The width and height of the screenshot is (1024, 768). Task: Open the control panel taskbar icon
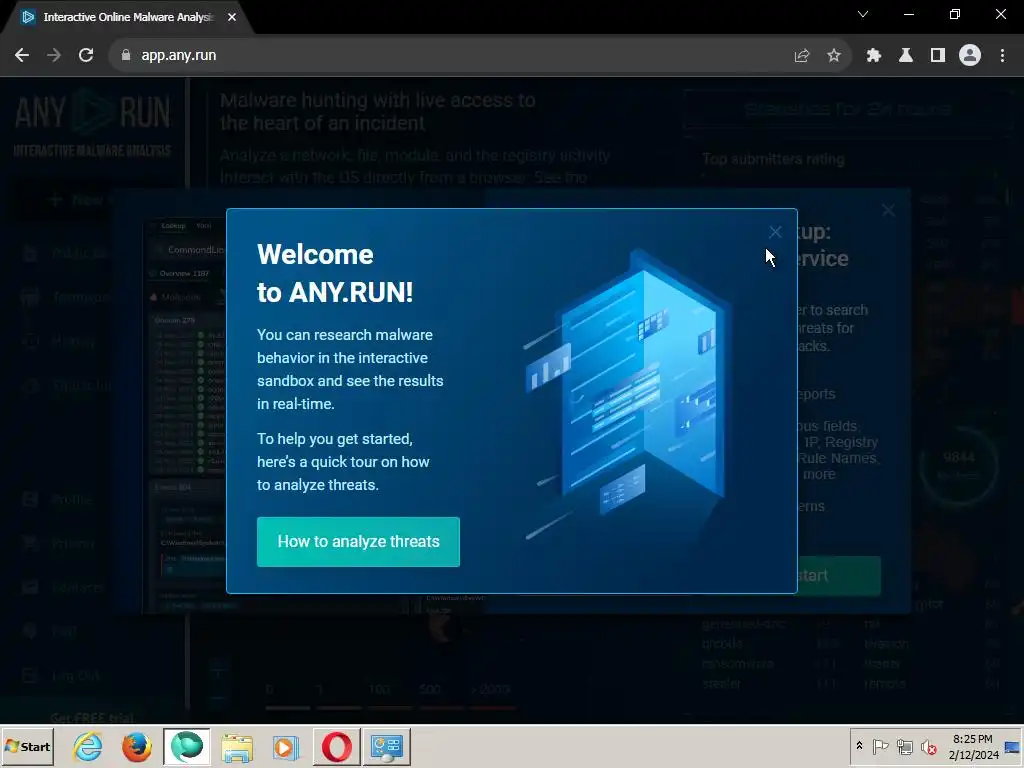point(387,746)
